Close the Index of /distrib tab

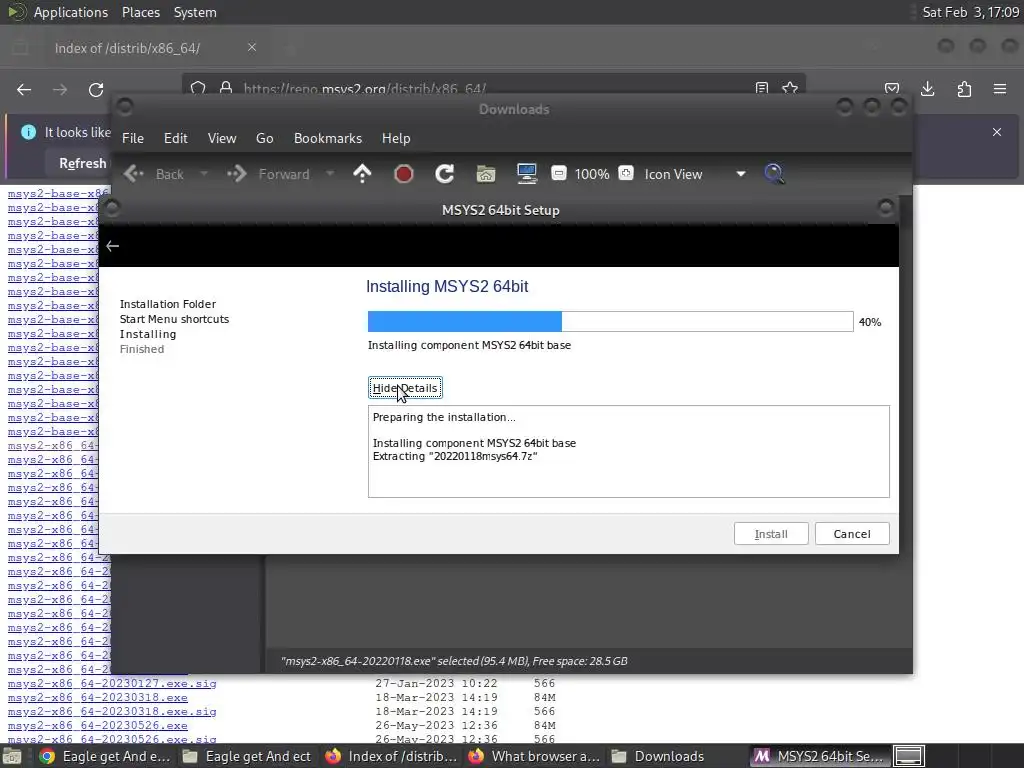pyautogui.click(x=252, y=48)
